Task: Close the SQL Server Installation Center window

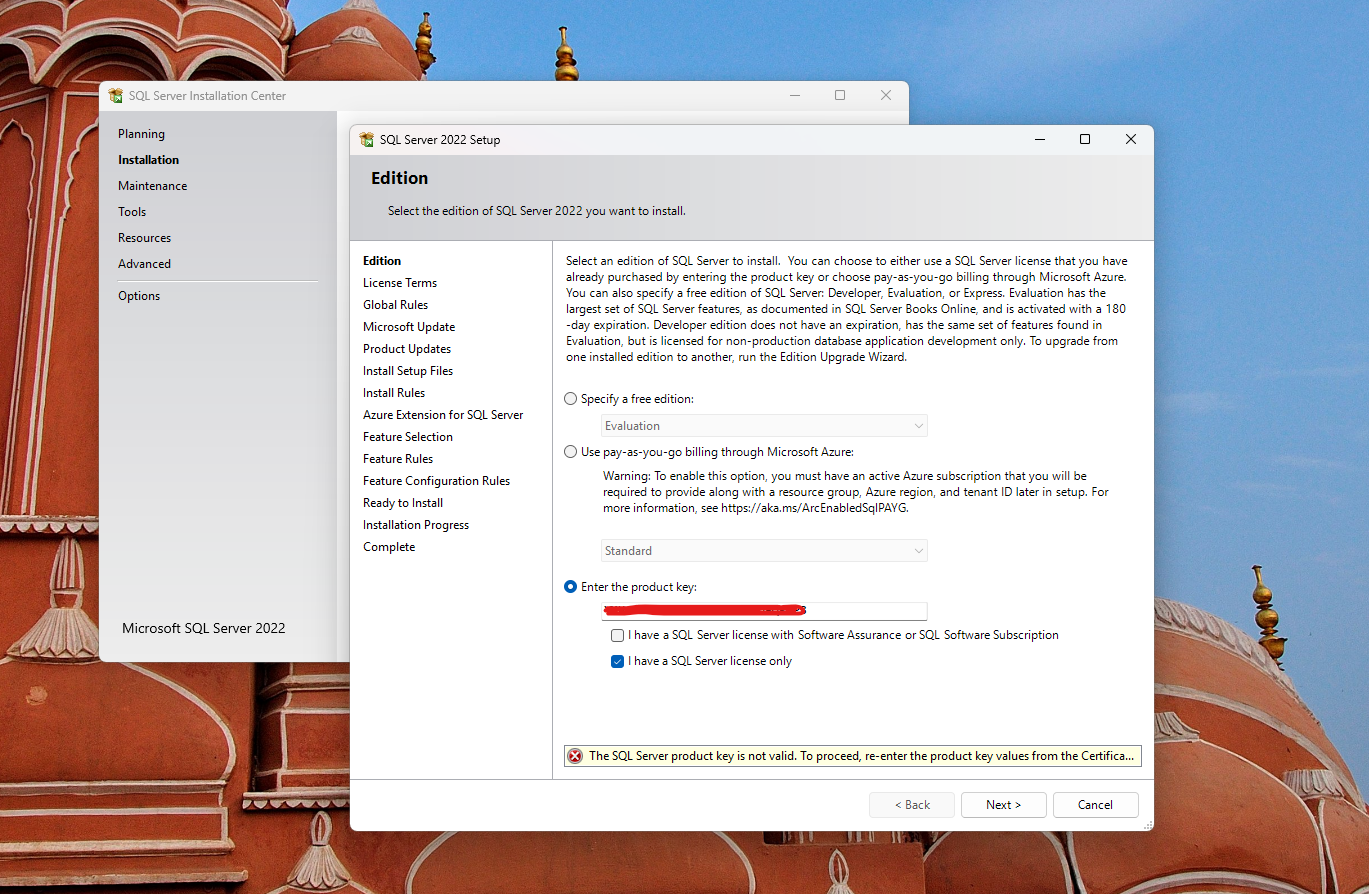Action: coord(886,96)
